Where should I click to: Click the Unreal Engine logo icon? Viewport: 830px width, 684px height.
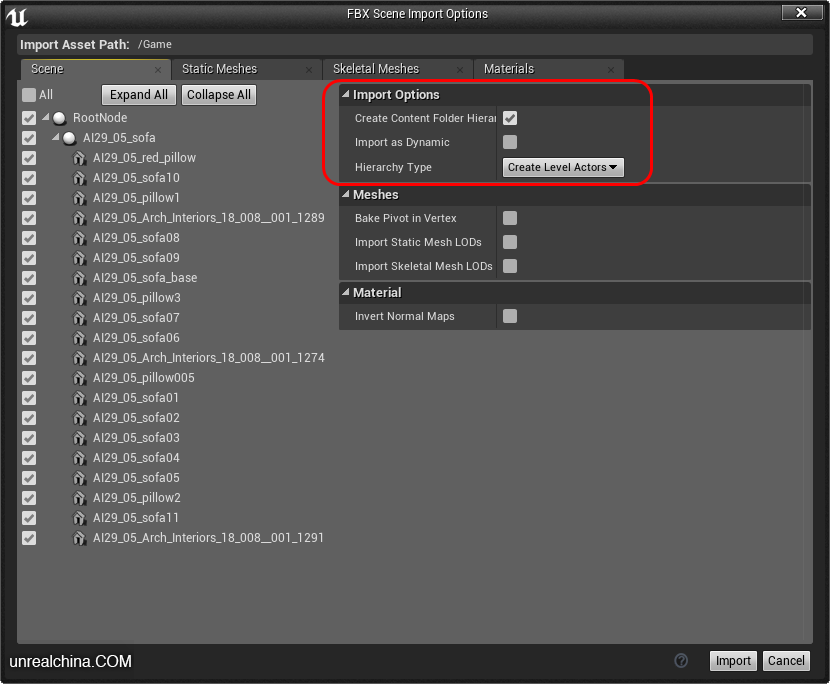click(x=16, y=16)
